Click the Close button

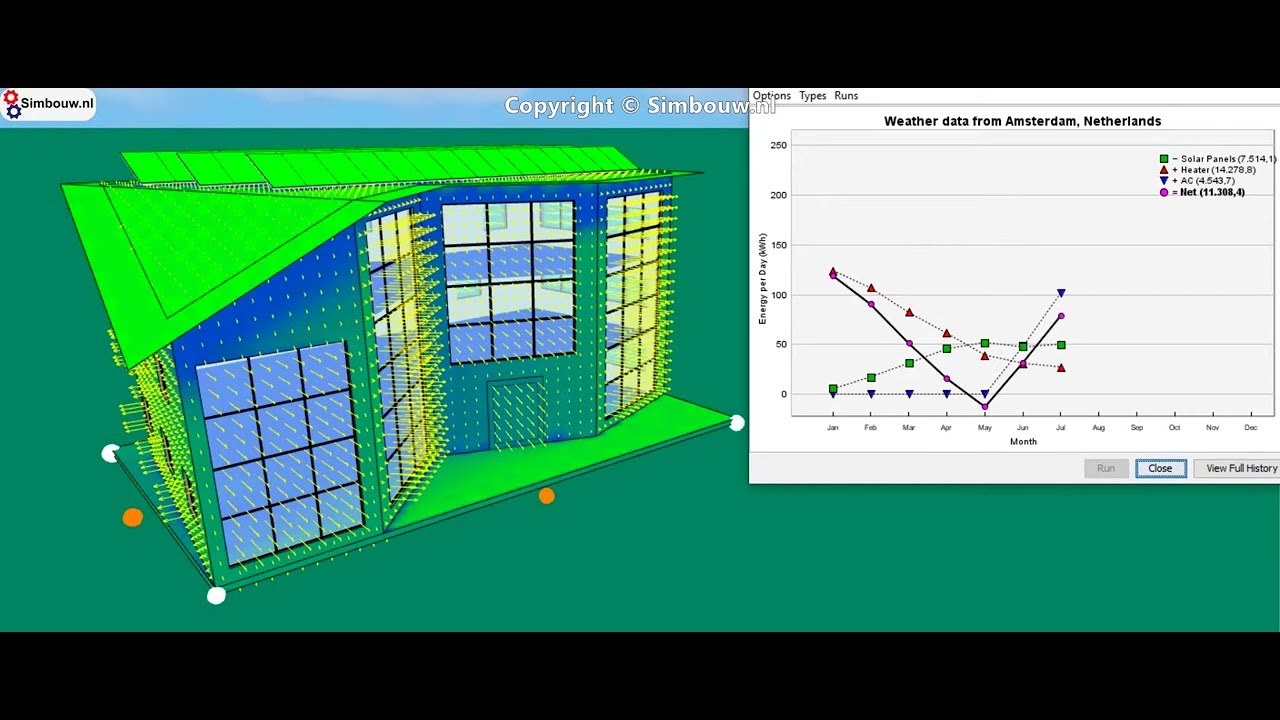click(x=1160, y=468)
